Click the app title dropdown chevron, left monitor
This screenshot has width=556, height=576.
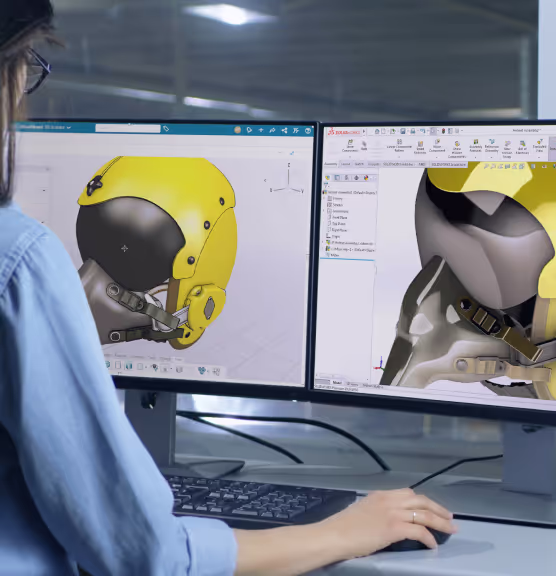tap(69, 127)
